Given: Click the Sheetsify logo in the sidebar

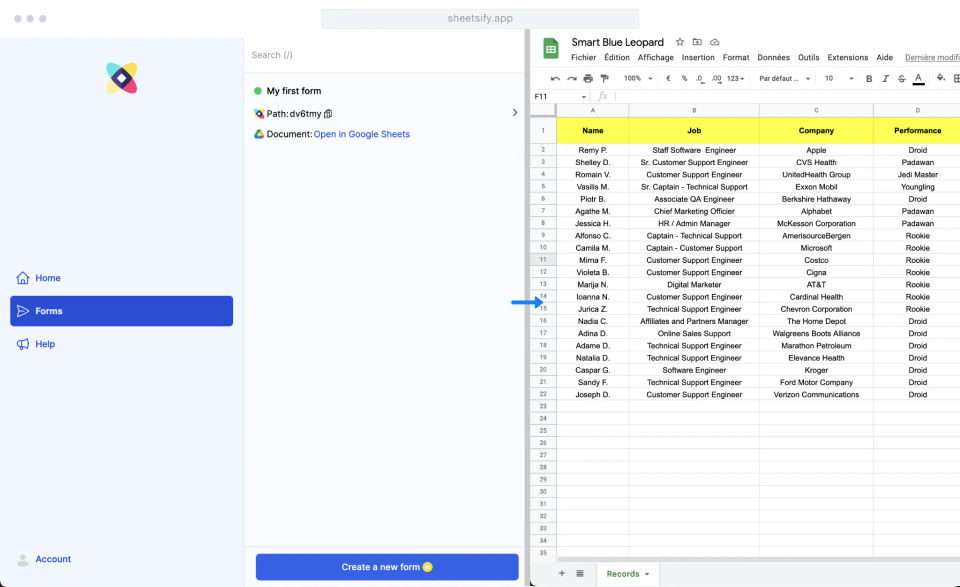Looking at the screenshot, I should [x=121, y=78].
